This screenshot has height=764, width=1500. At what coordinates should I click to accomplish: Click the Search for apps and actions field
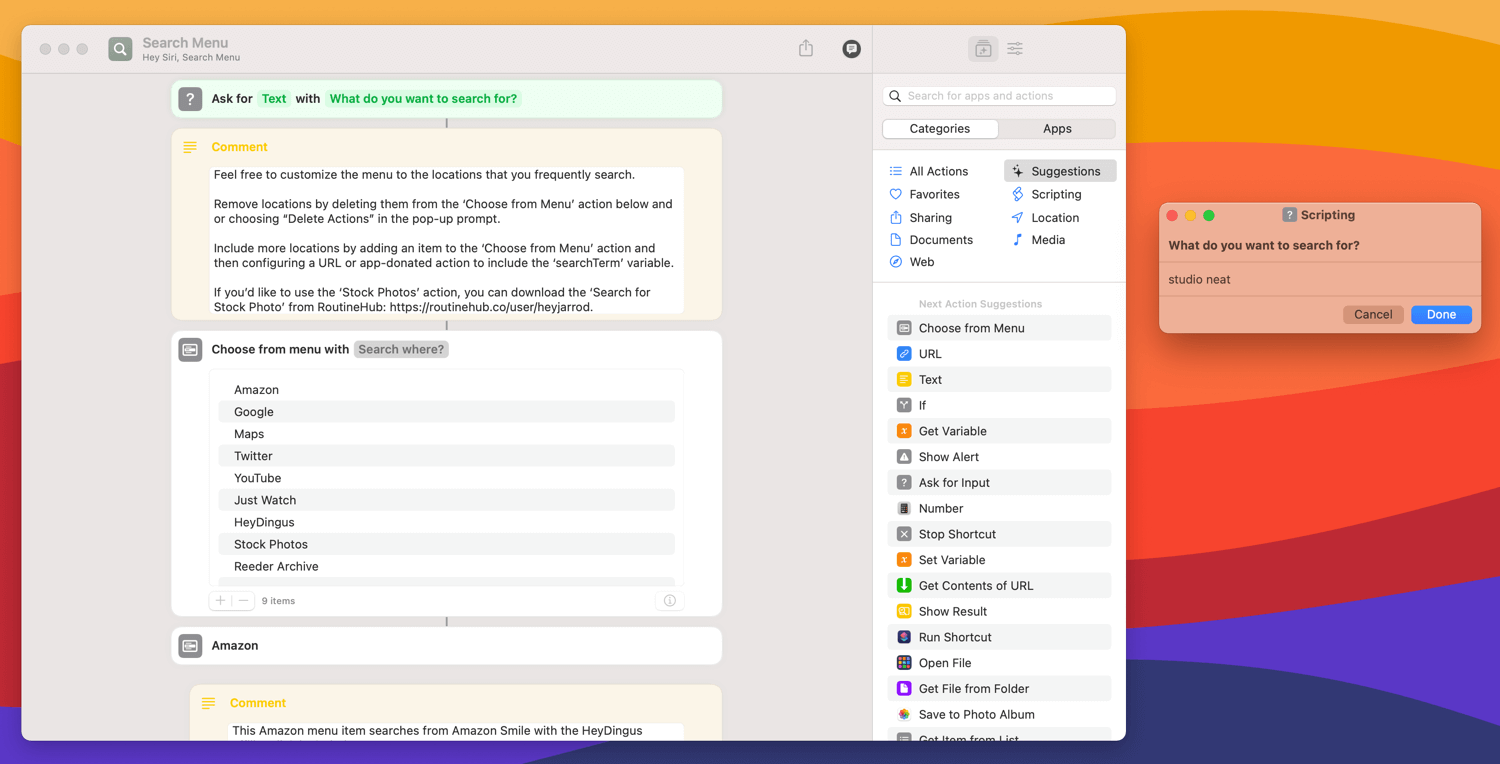coord(999,96)
